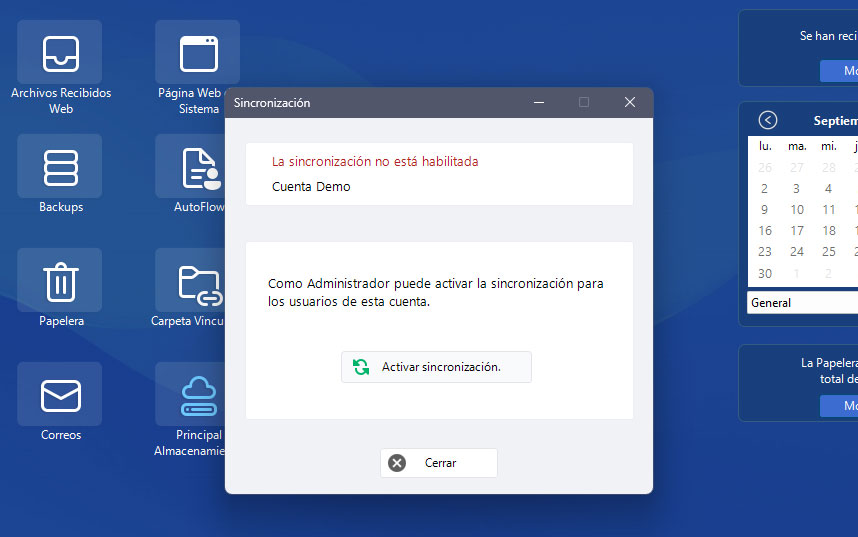Launch the AutoFlow icon
The width and height of the screenshot is (858, 537).
click(190, 166)
